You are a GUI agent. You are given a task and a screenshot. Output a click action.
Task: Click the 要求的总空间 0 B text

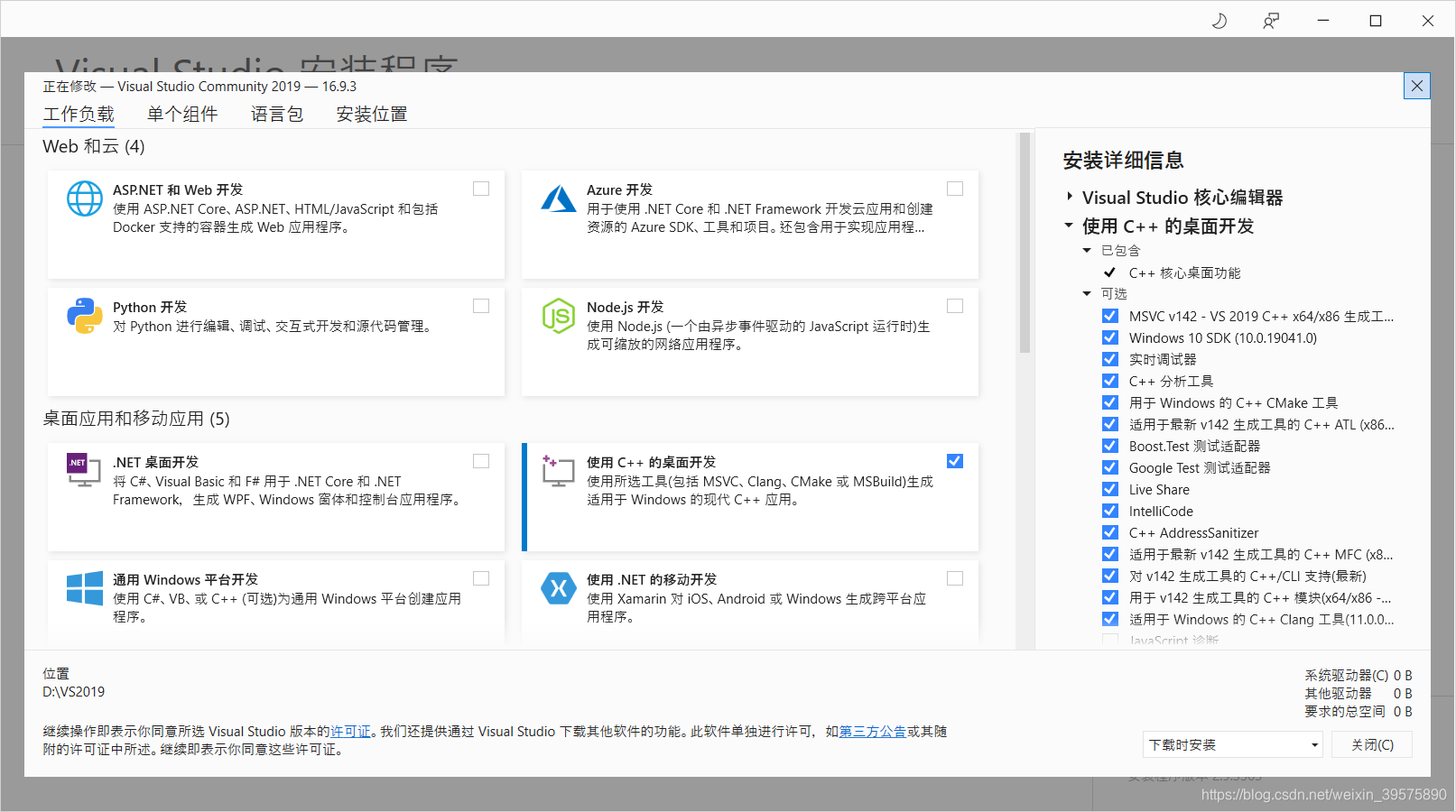(1359, 711)
